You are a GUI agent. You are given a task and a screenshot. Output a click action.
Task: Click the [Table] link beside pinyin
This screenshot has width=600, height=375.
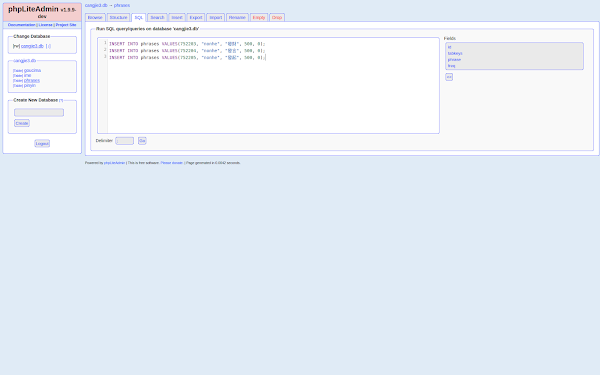(18, 86)
